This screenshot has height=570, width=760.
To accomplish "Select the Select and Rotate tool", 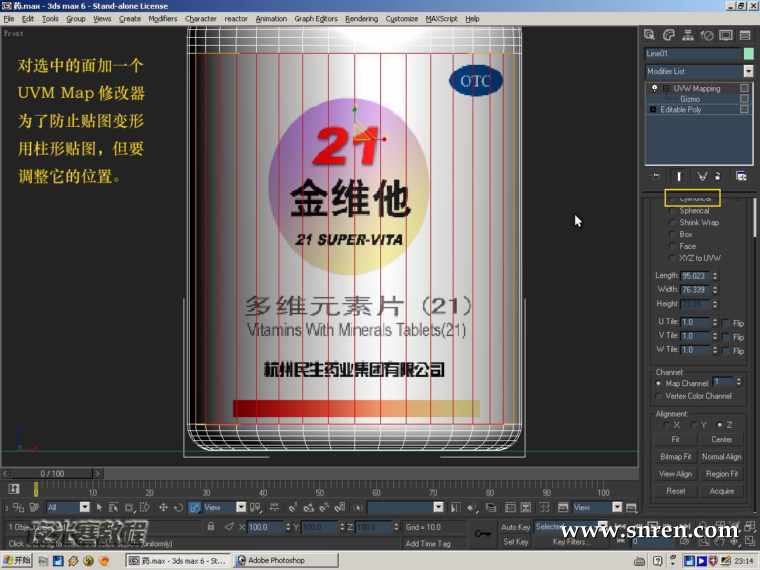I will coord(178,507).
